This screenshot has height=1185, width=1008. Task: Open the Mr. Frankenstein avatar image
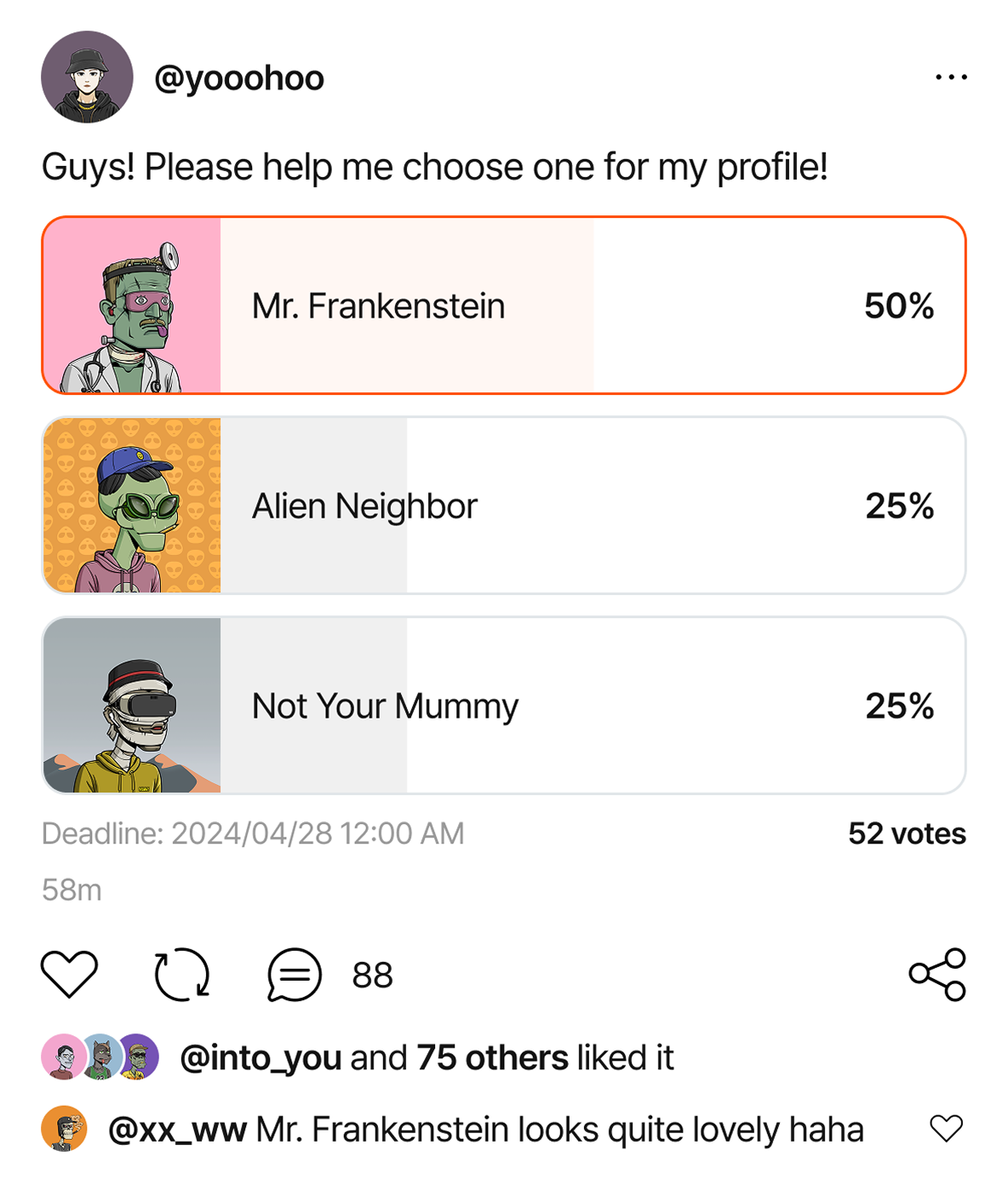pyautogui.click(x=132, y=306)
